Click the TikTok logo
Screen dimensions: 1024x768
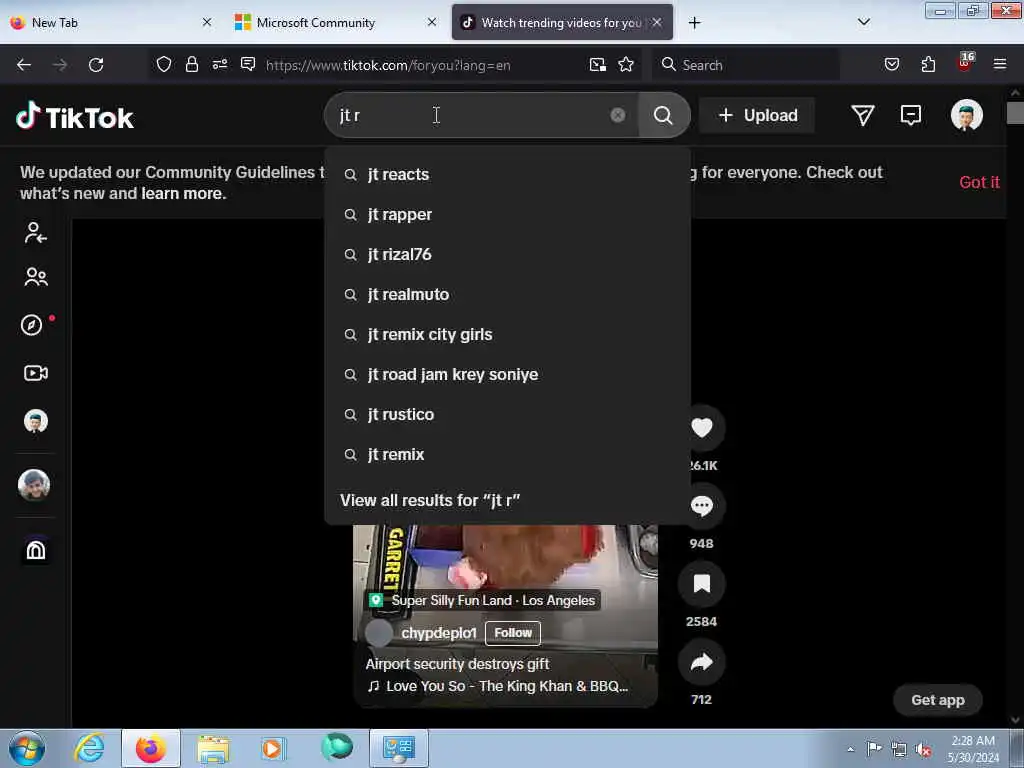click(x=74, y=117)
